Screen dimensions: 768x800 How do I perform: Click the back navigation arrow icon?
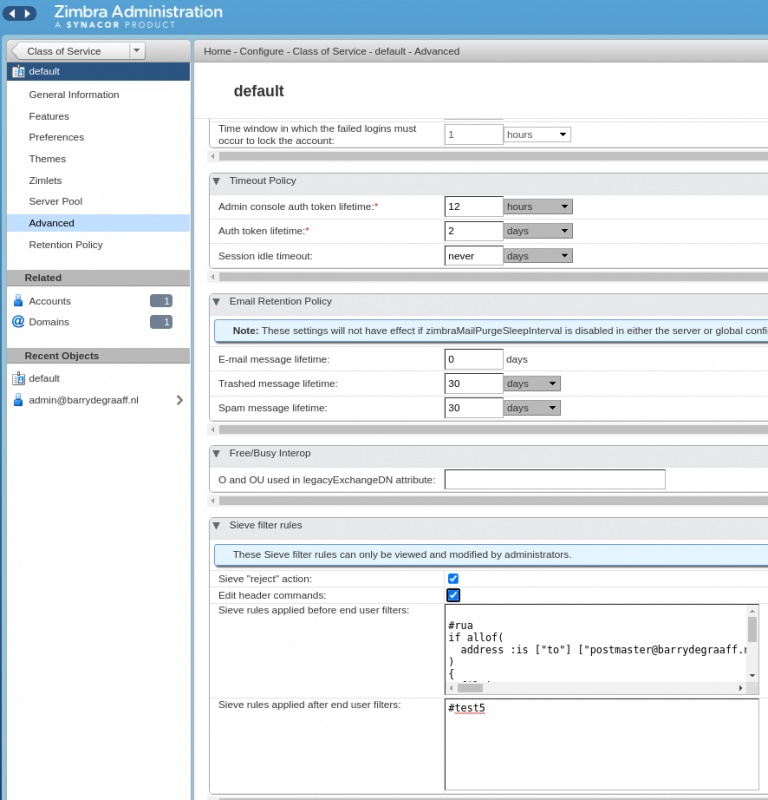pos(12,14)
